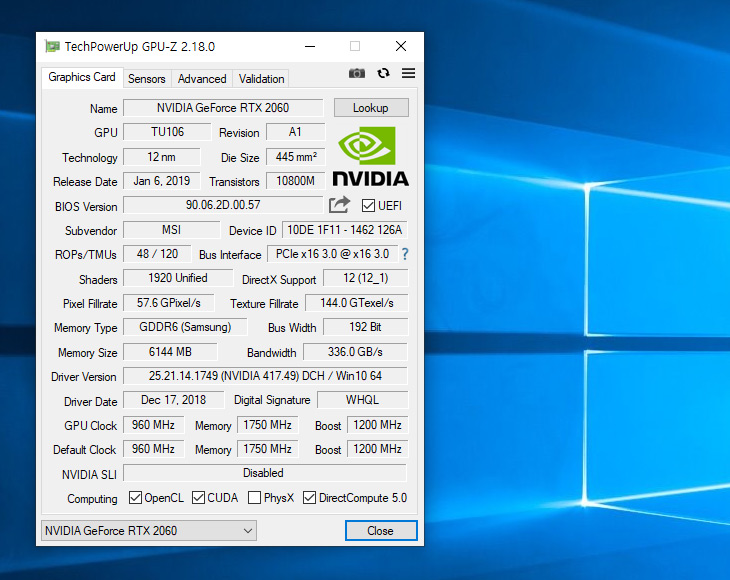Select the Graphics Card tab

pos(82,77)
